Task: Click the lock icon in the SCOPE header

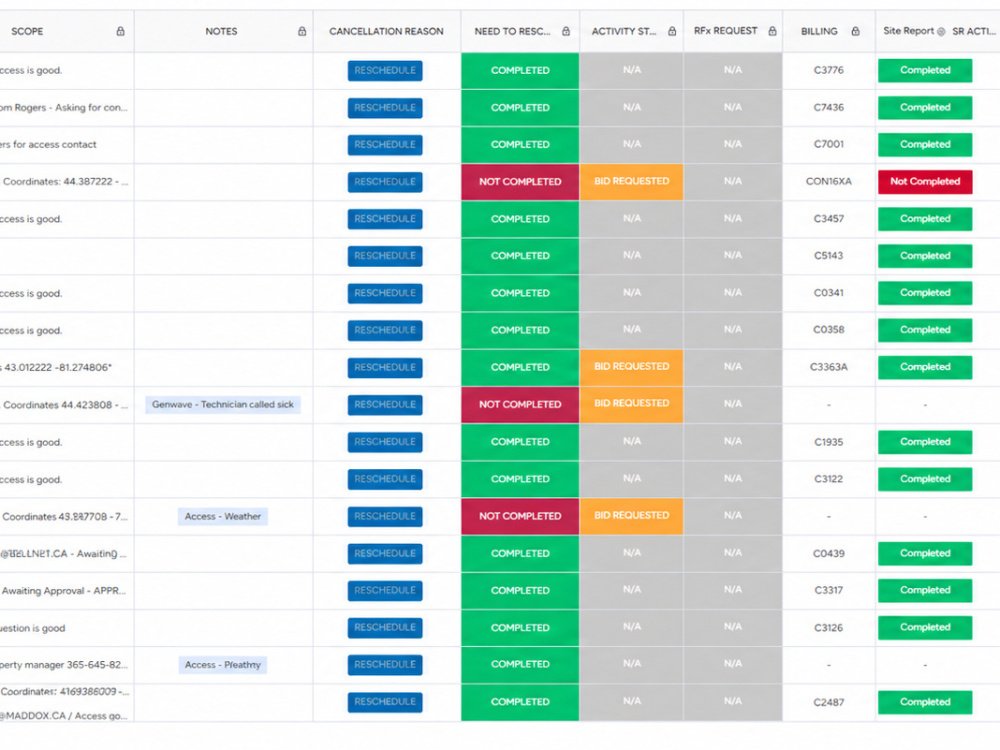Action: 120,31
